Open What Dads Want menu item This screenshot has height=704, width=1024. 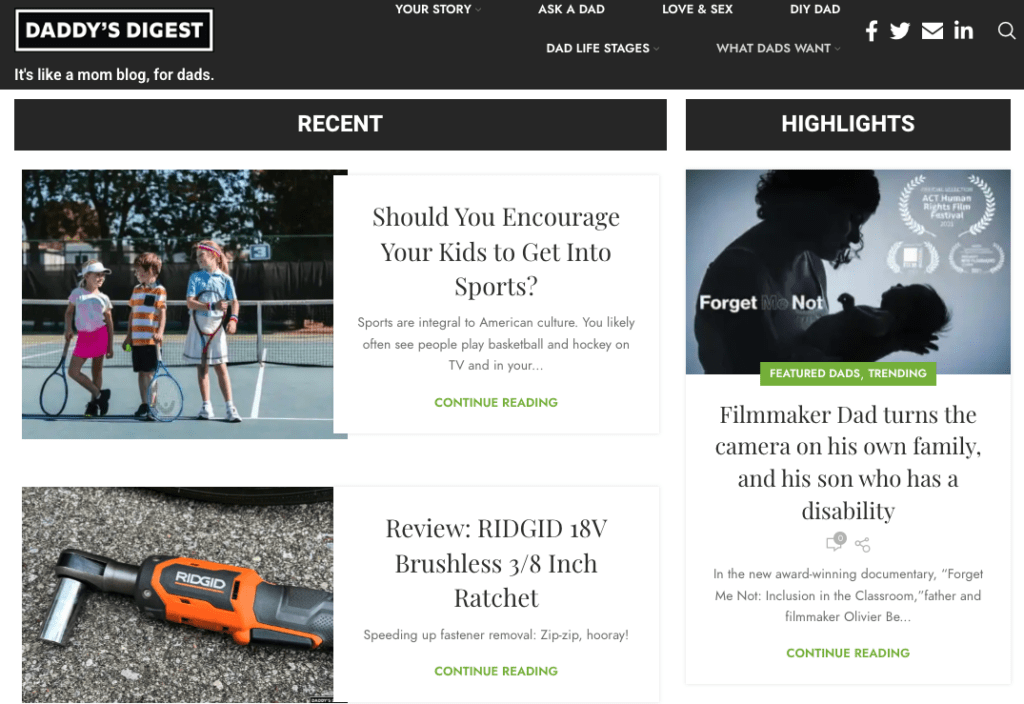pyautogui.click(x=773, y=48)
